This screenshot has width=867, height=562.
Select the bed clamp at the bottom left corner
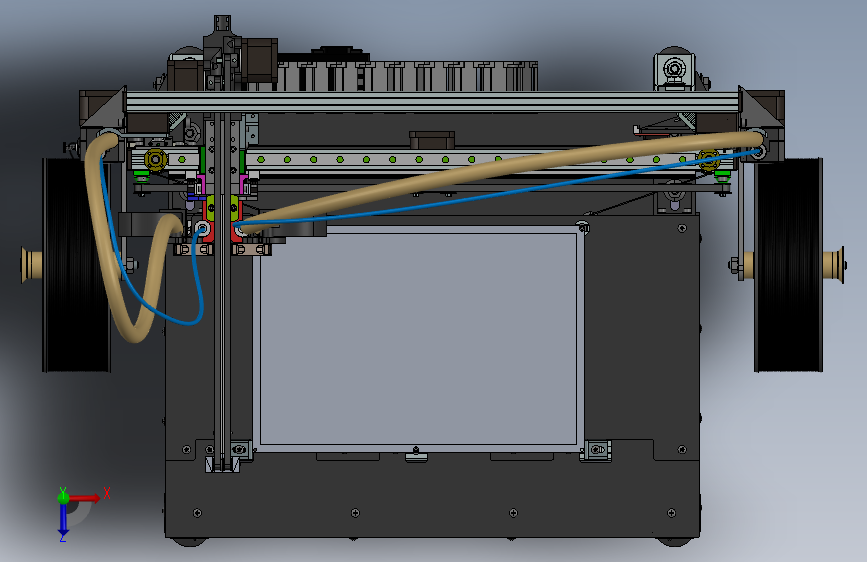click(x=239, y=449)
